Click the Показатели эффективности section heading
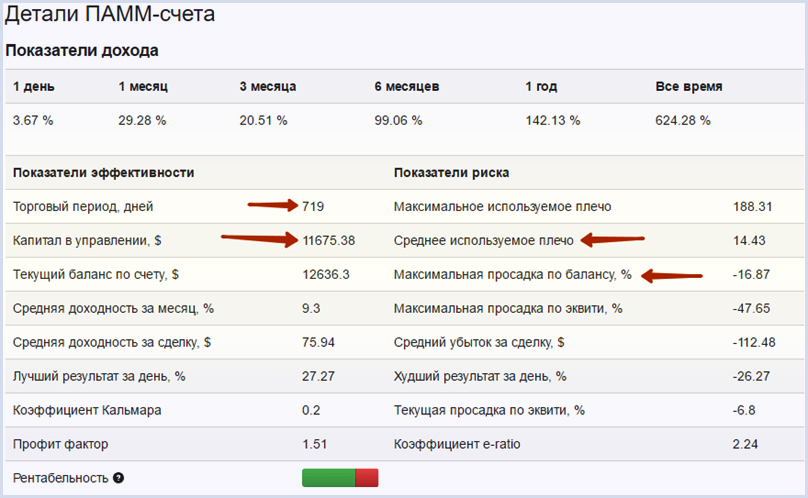The height and width of the screenshot is (498, 808). pyautogui.click(x=103, y=173)
